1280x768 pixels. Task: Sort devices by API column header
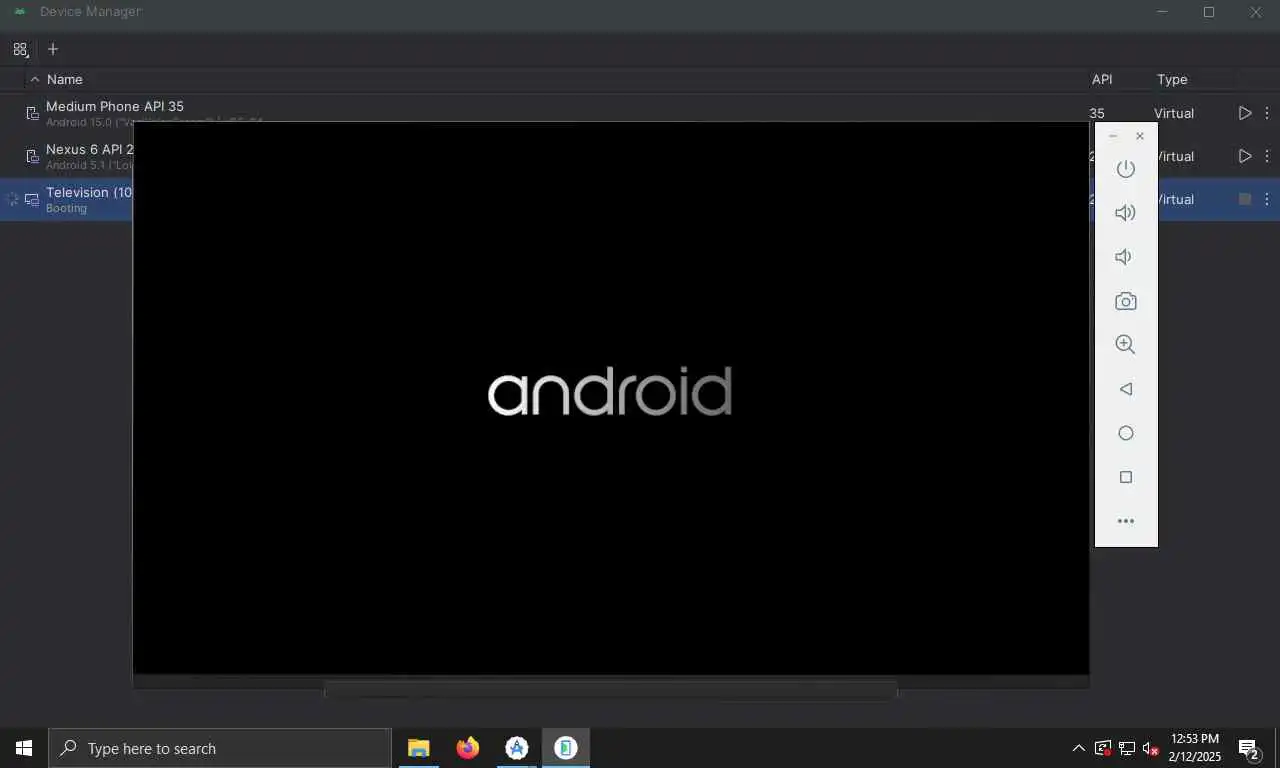point(1102,79)
